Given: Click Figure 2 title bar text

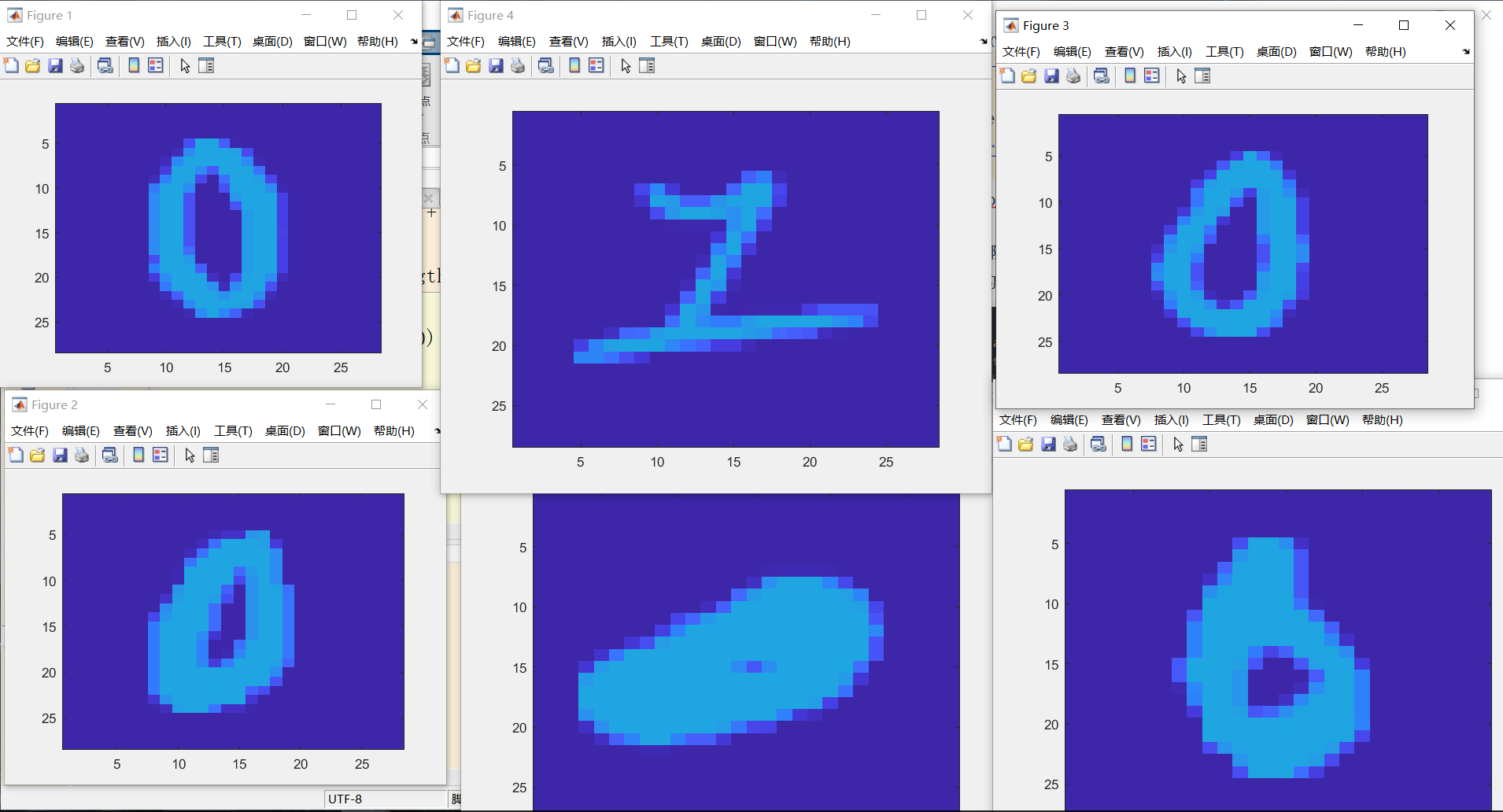Looking at the screenshot, I should point(54,405).
